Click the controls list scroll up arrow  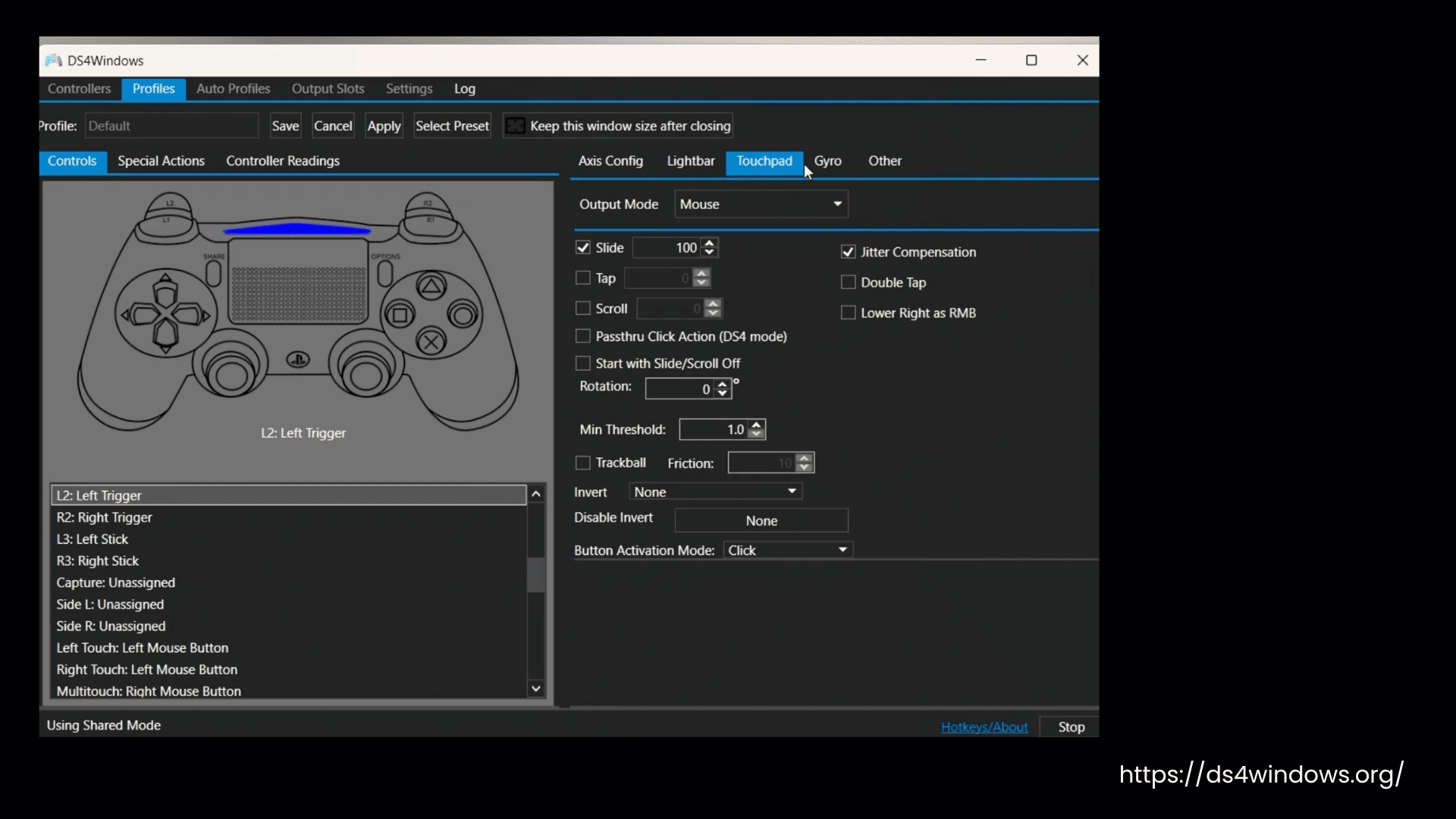[536, 494]
